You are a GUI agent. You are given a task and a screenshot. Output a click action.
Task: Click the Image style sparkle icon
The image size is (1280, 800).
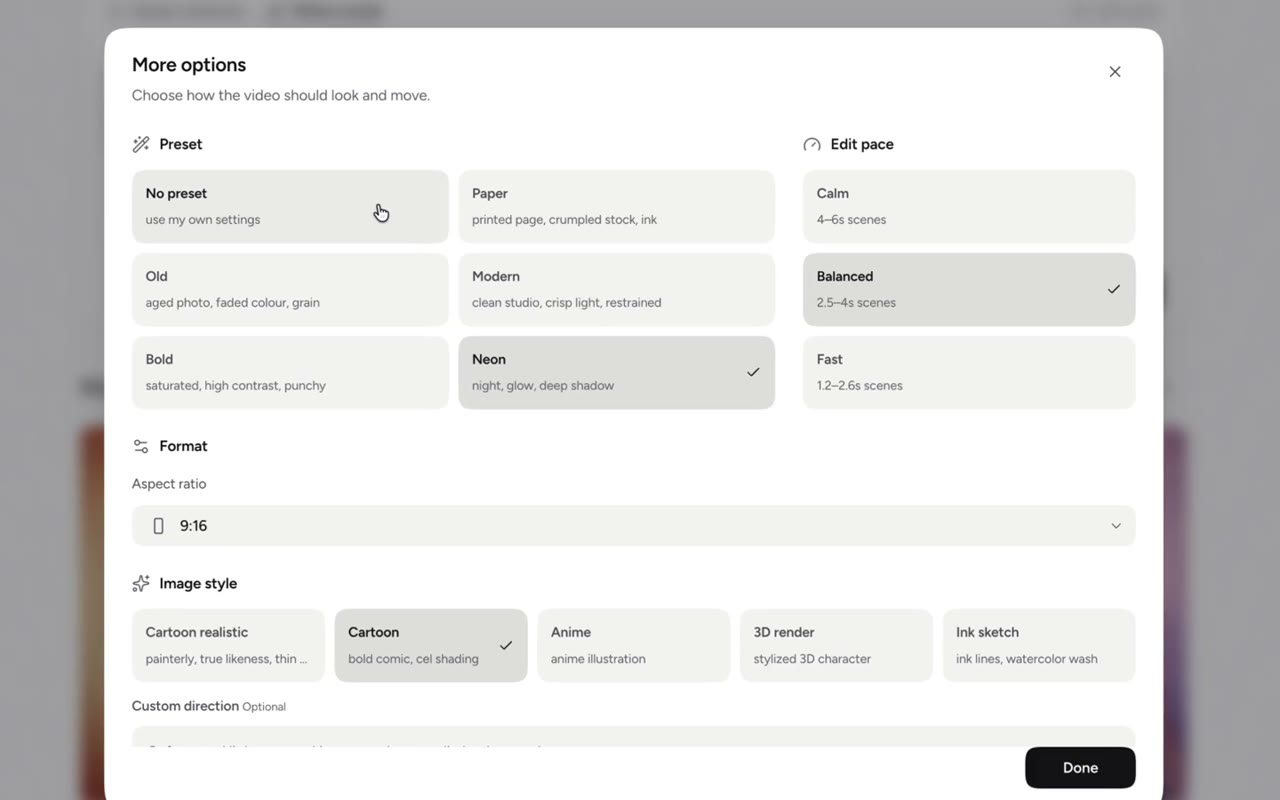tap(141, 583)
